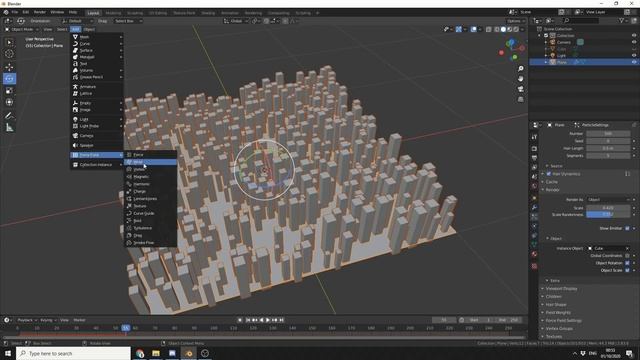Adjust the Scale Randomness slider
This screenshot has width=640, height=360.
tap(608, 214)
